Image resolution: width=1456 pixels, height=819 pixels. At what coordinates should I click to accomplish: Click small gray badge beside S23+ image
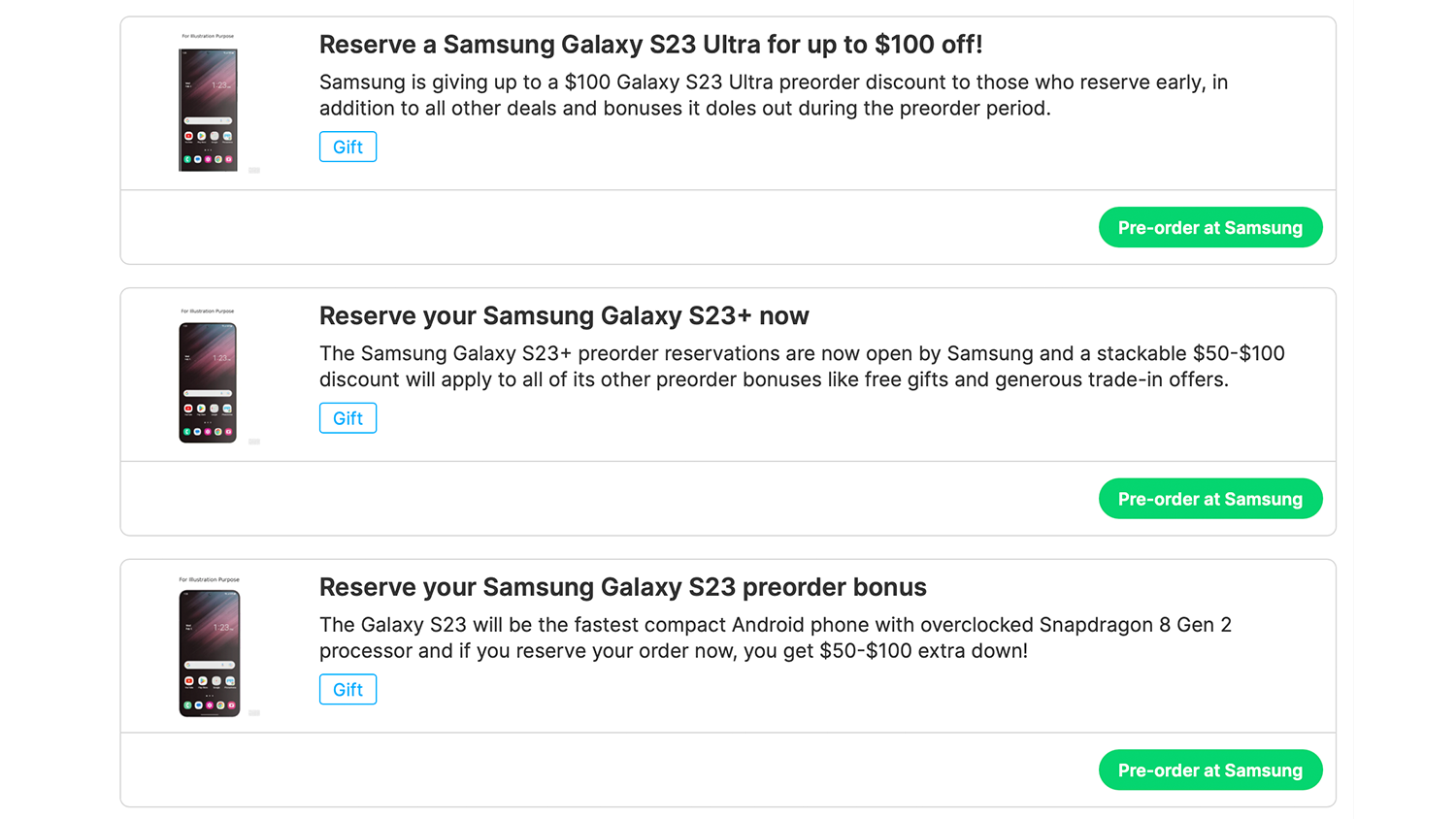[254, 442]
